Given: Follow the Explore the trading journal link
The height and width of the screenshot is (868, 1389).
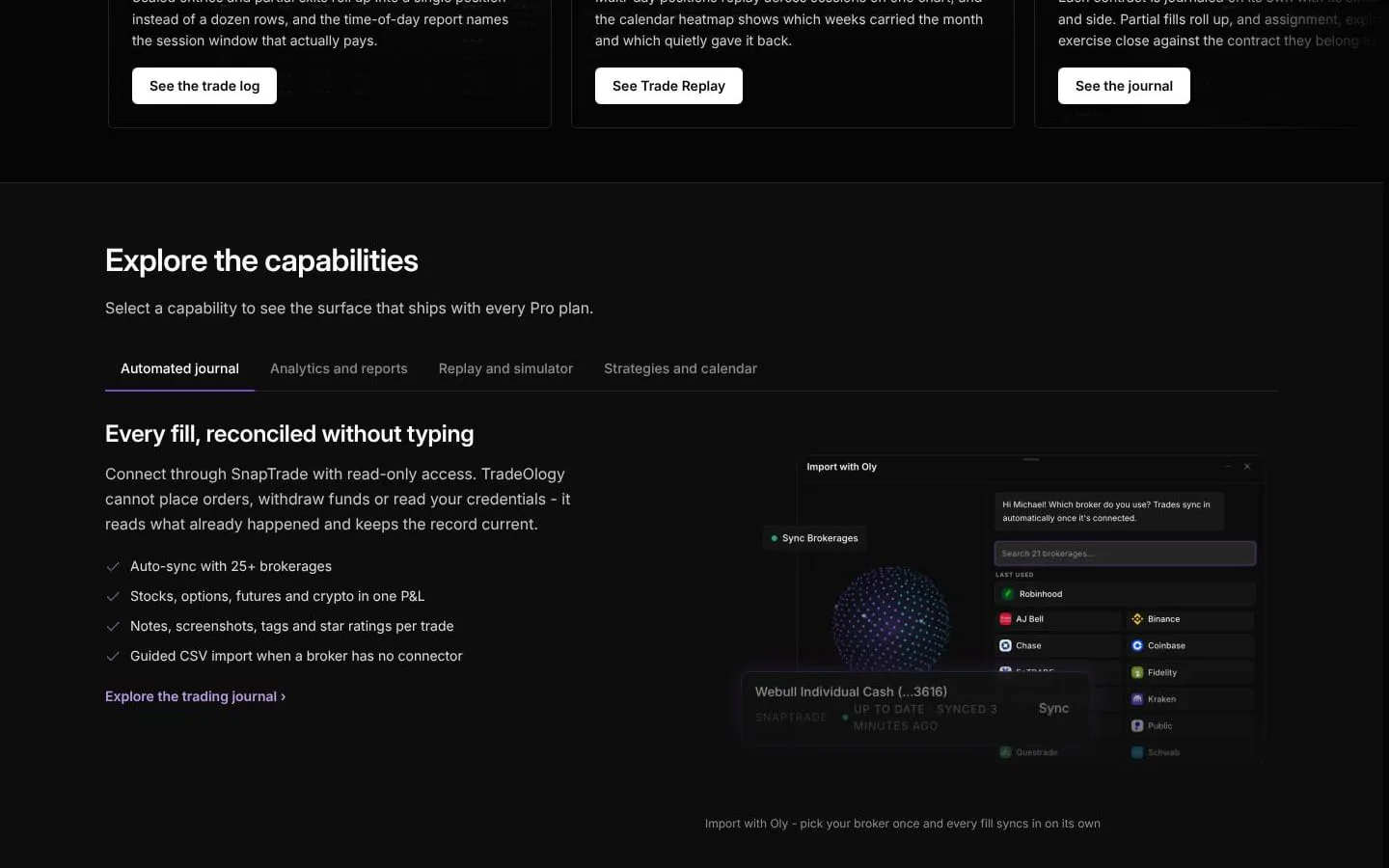Looking at the screenshot, I should (x=195, y=696).
